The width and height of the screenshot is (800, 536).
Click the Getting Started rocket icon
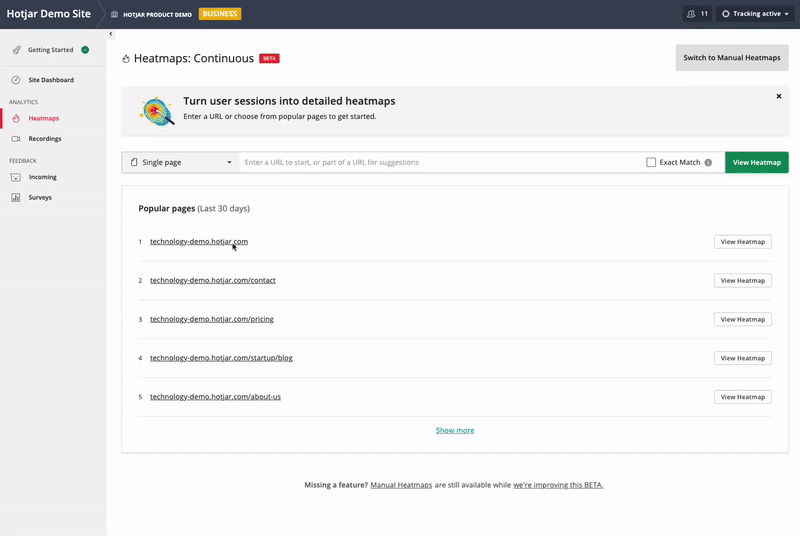(16, 50)
